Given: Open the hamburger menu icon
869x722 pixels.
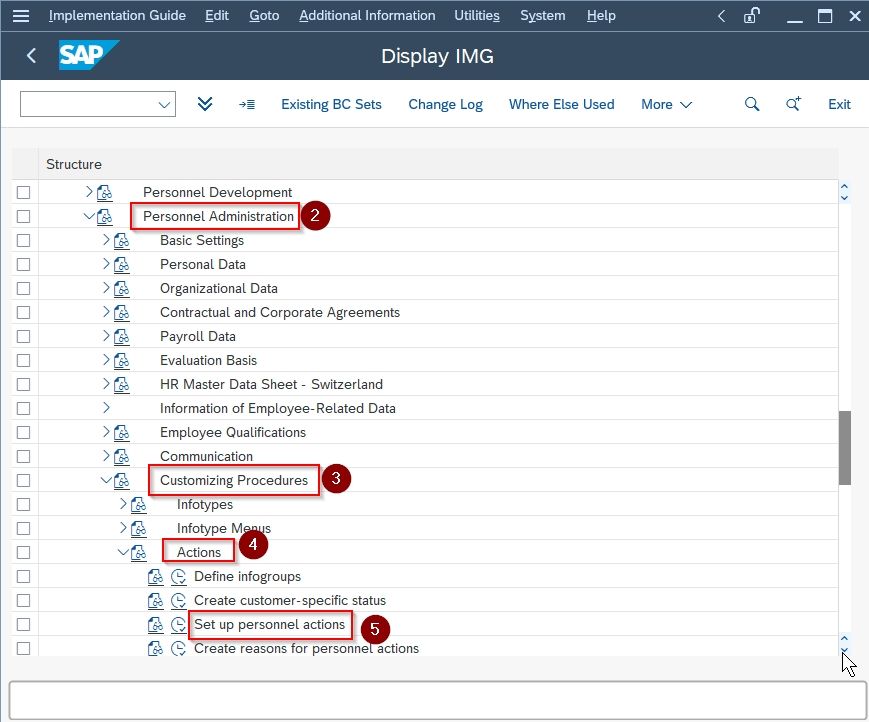Looking at the screenshot, I should pos(21,16).
